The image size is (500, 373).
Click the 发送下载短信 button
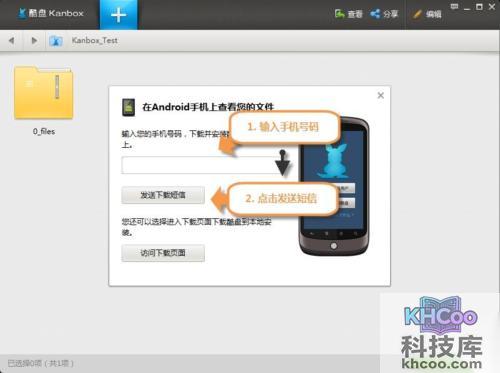[x=163, y=195]
